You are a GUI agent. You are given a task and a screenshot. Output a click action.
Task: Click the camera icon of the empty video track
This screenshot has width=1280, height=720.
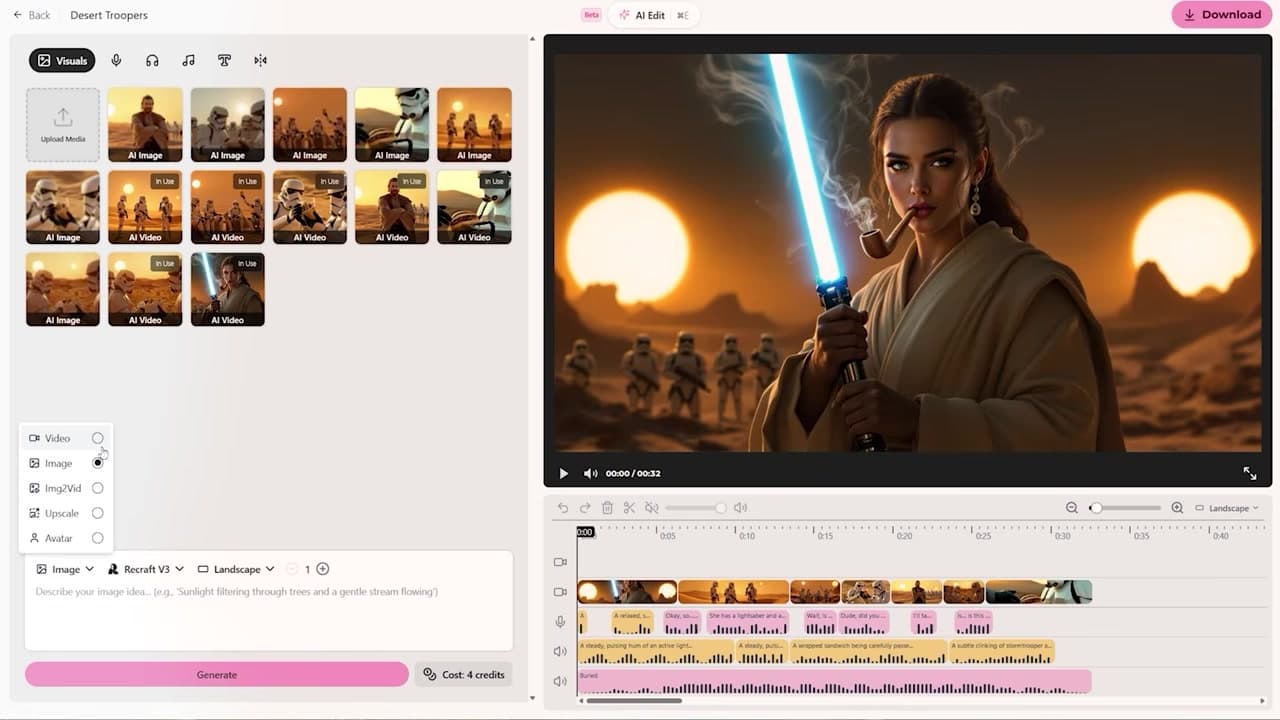560,562
